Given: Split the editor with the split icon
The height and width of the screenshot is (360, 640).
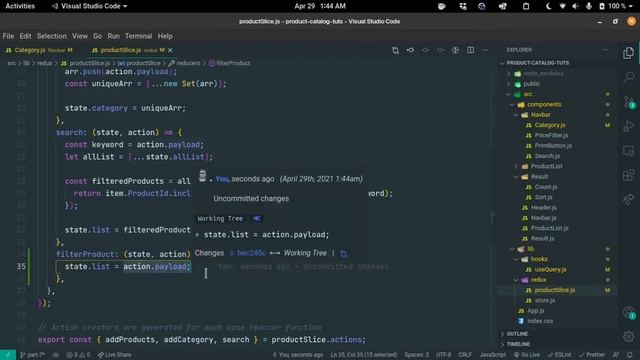Looking at the screenshot, I should (x=470, y=50).
